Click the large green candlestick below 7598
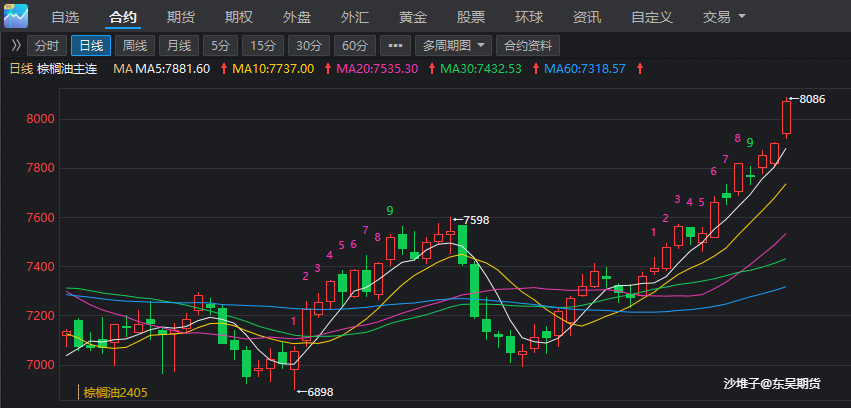The width and height of the screenshot is (851, 408). click(462, 244)
